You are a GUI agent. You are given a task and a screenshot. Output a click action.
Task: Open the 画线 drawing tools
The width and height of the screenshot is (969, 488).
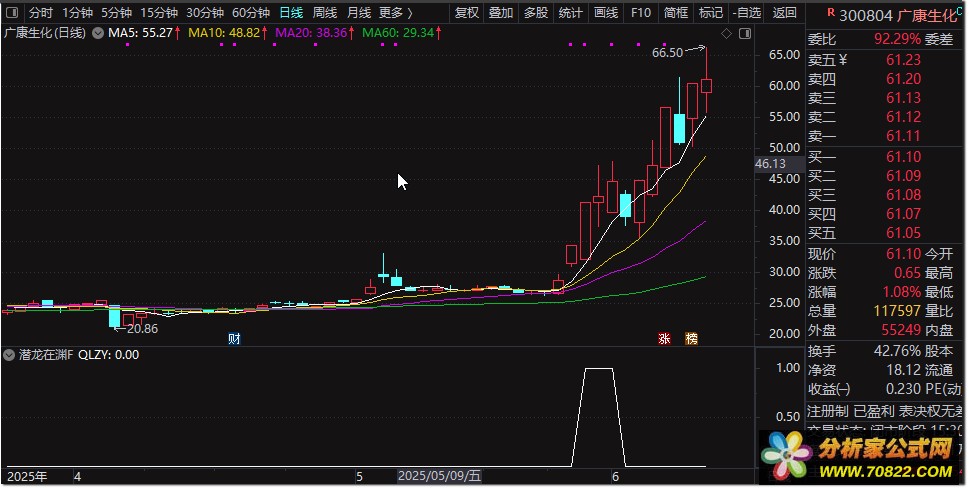606,12
